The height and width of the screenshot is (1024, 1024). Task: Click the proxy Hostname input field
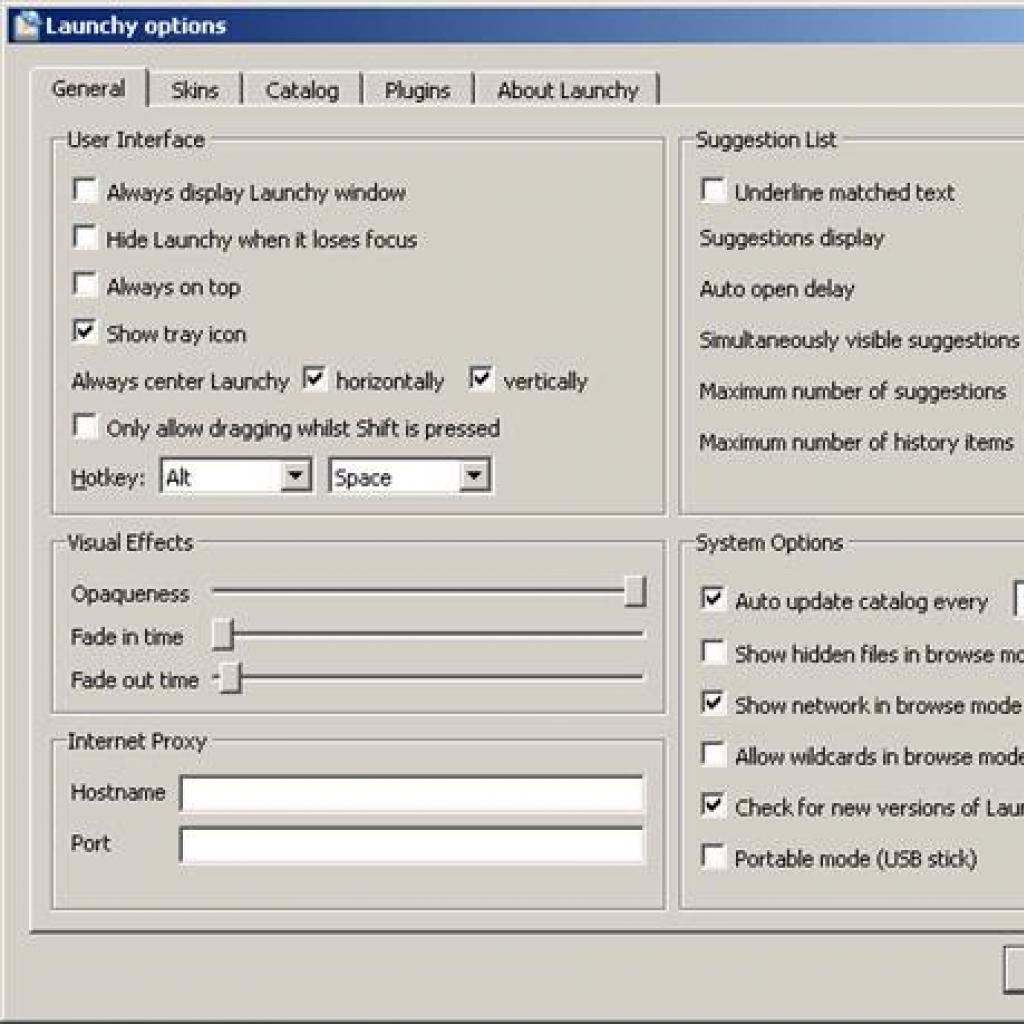point(411,793)
